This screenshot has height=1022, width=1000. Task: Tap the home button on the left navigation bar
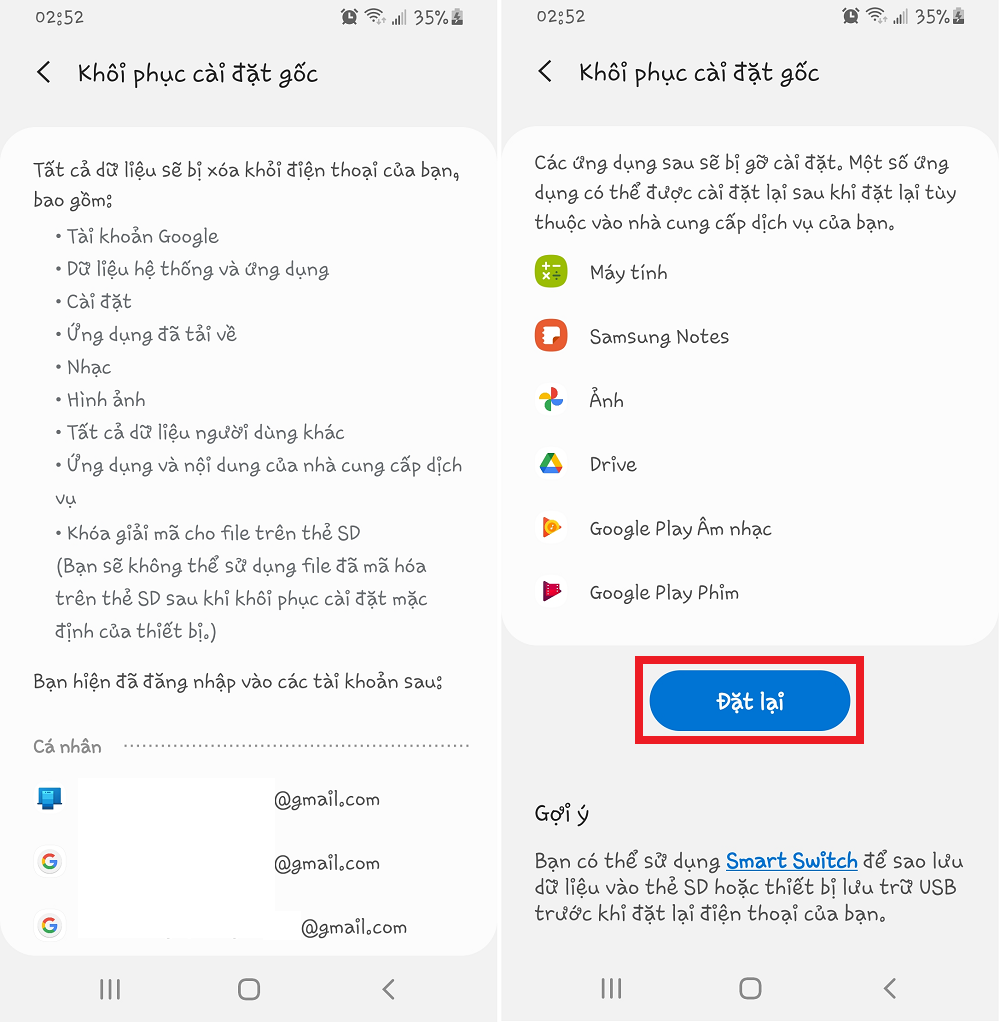(x=249, y=989)
